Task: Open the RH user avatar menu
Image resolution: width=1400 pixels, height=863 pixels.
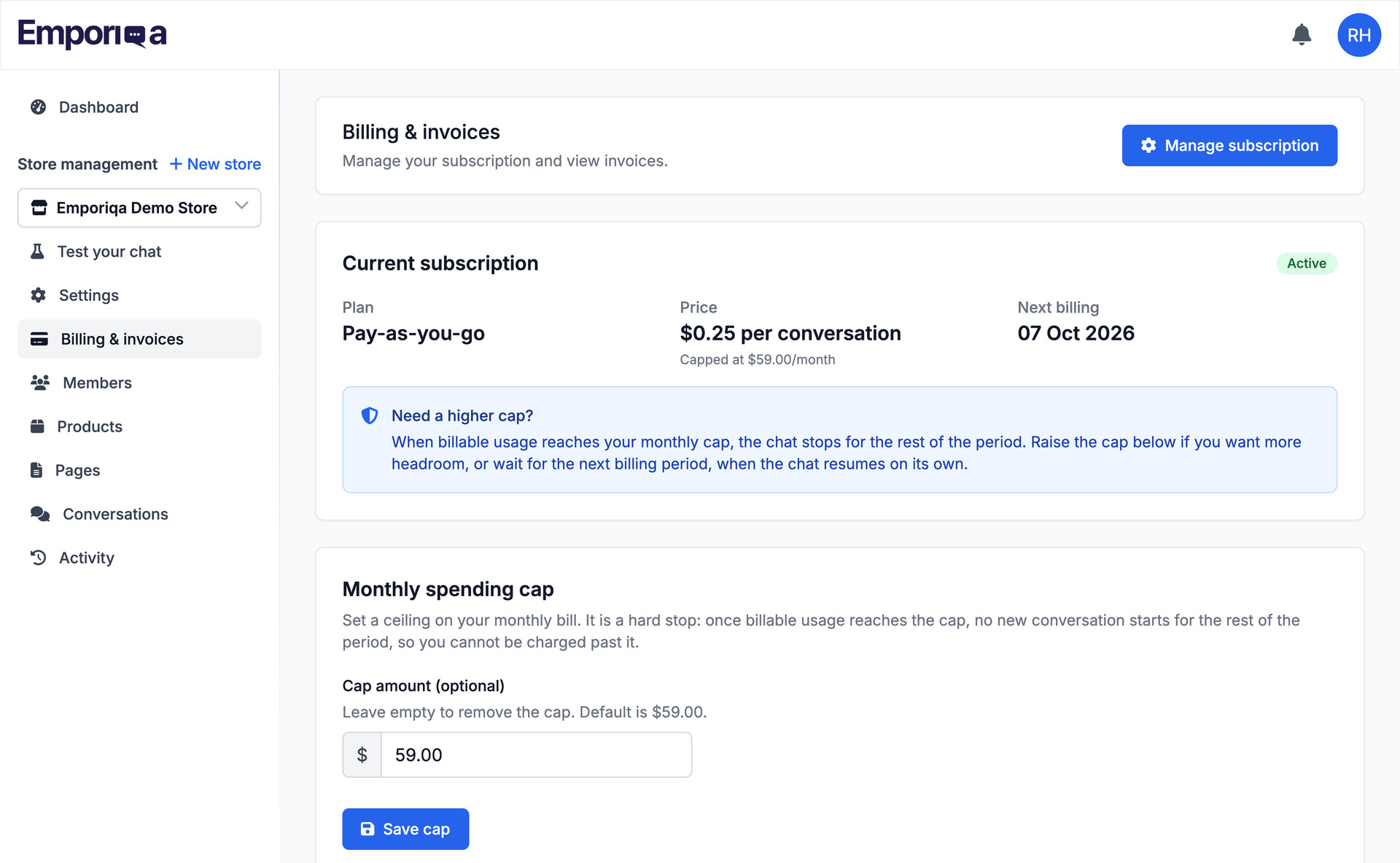Action: coord(1359,35)
